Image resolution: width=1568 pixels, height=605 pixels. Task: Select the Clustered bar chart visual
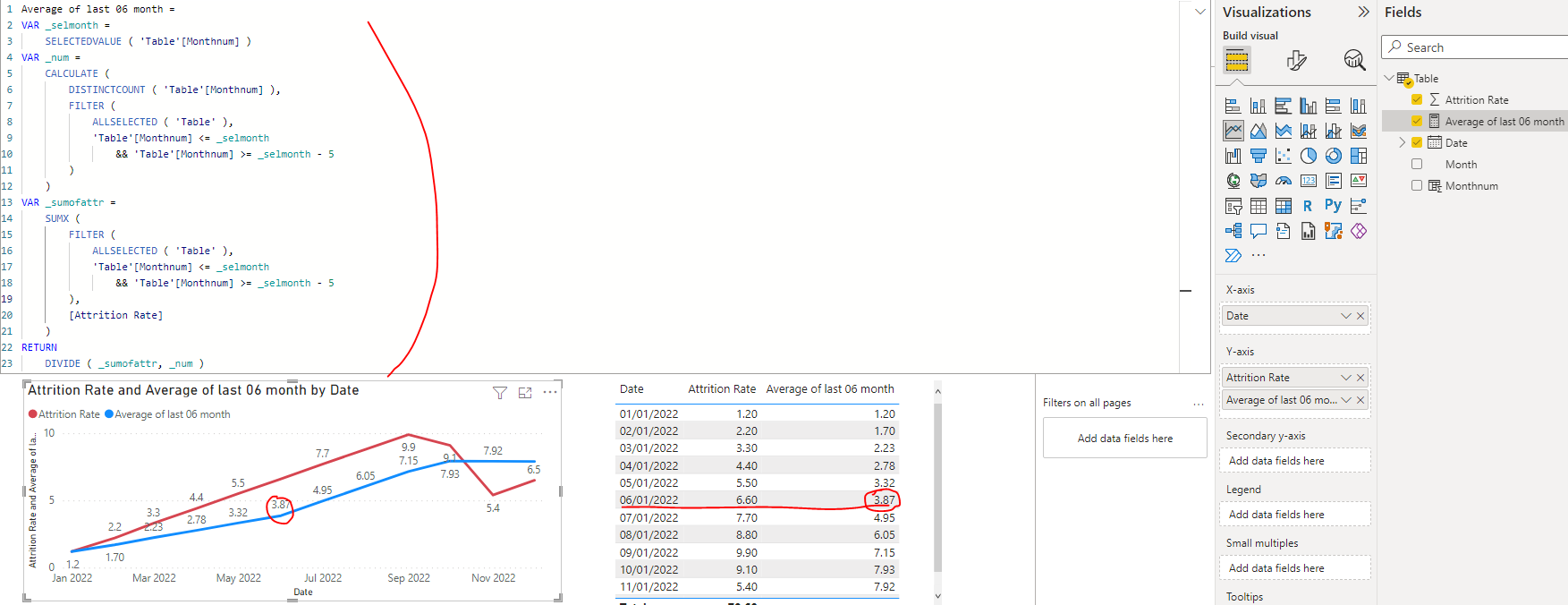[1284, 106]
